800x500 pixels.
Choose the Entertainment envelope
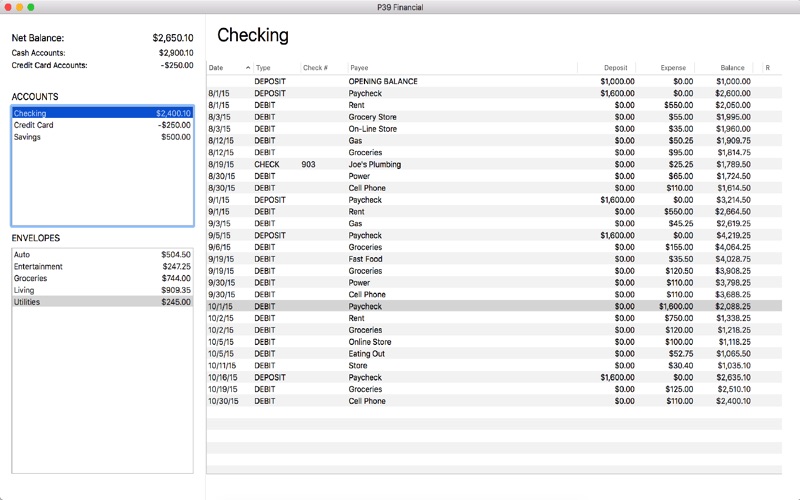pos(102,267)
